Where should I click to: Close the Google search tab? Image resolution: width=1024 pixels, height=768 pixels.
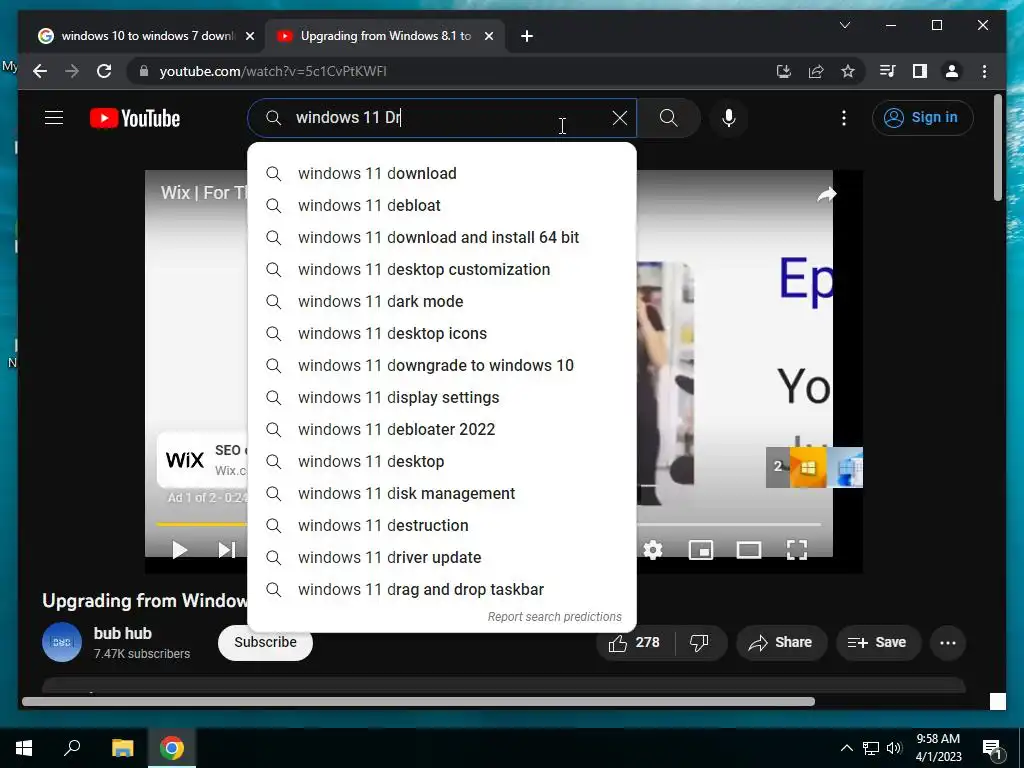point(249,37)
